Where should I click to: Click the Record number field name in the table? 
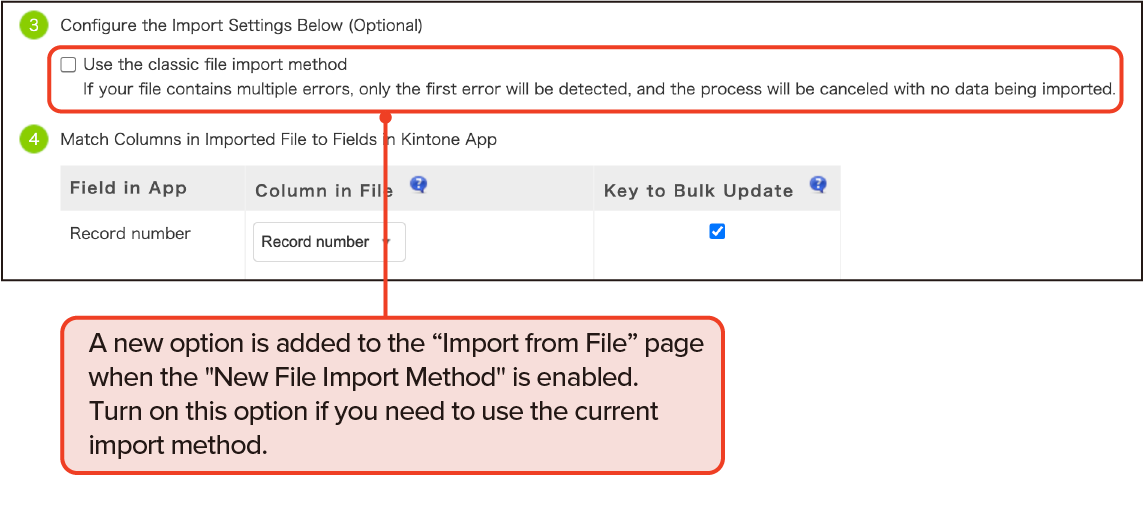(130, 234)
